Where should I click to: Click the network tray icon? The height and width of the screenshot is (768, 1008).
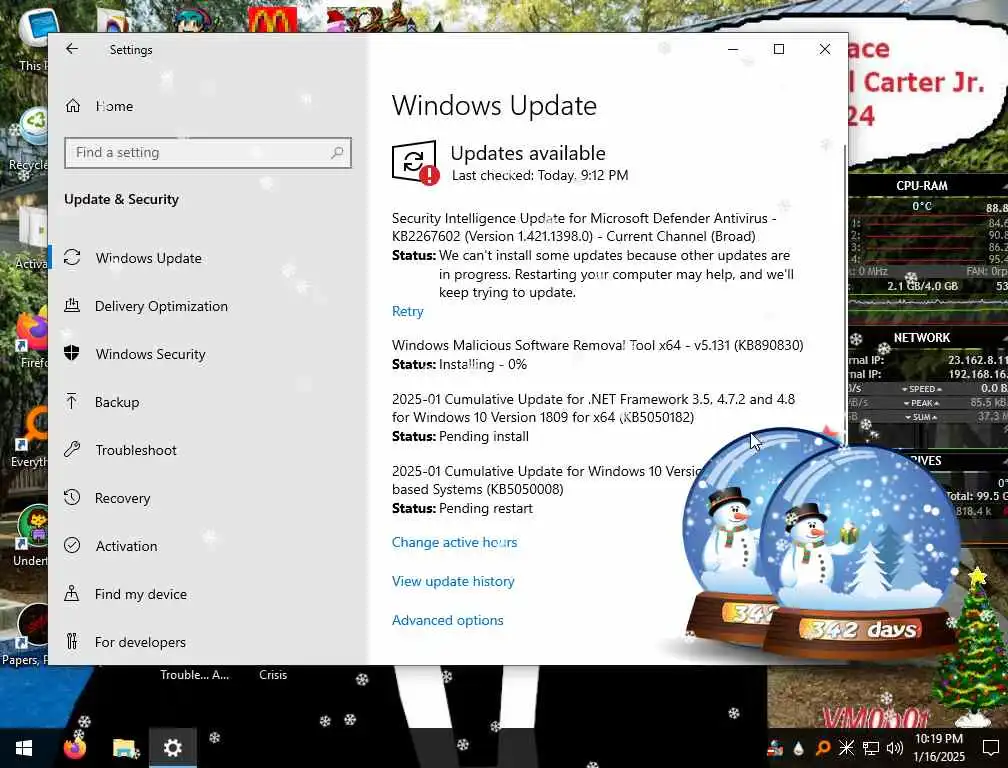870,748
